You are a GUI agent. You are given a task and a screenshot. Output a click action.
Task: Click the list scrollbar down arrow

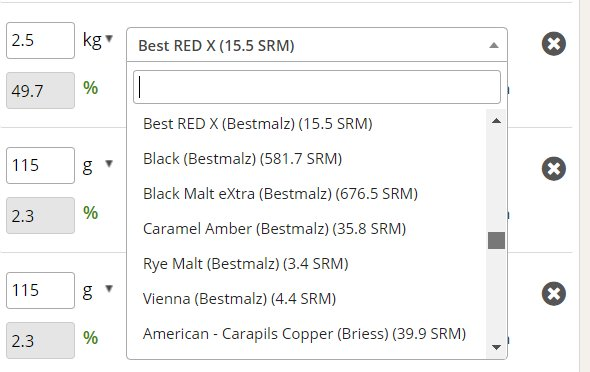pos(496,347)
